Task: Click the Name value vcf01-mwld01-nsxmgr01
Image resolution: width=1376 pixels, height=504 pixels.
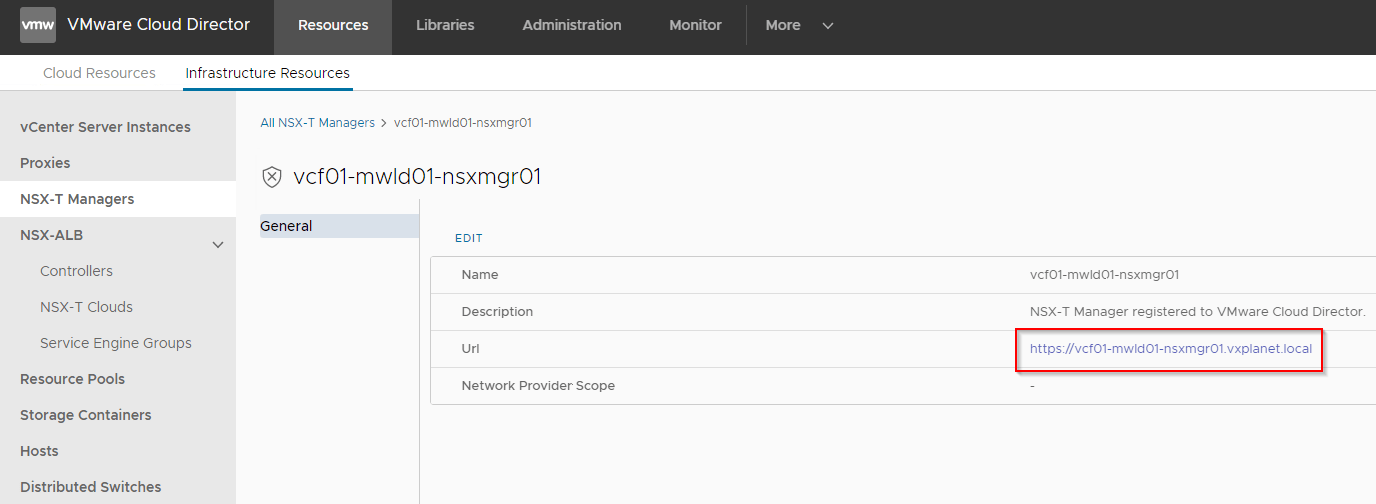Action: (x=1104, y=275)
